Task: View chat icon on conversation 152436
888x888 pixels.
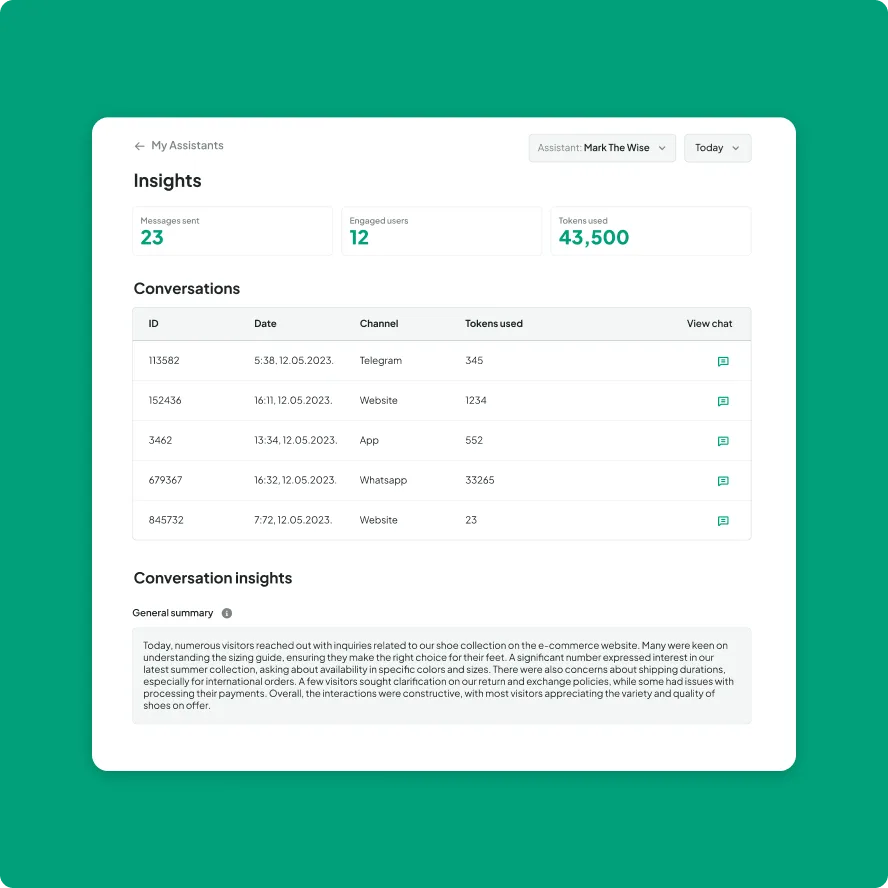Action: click(723, 401)
